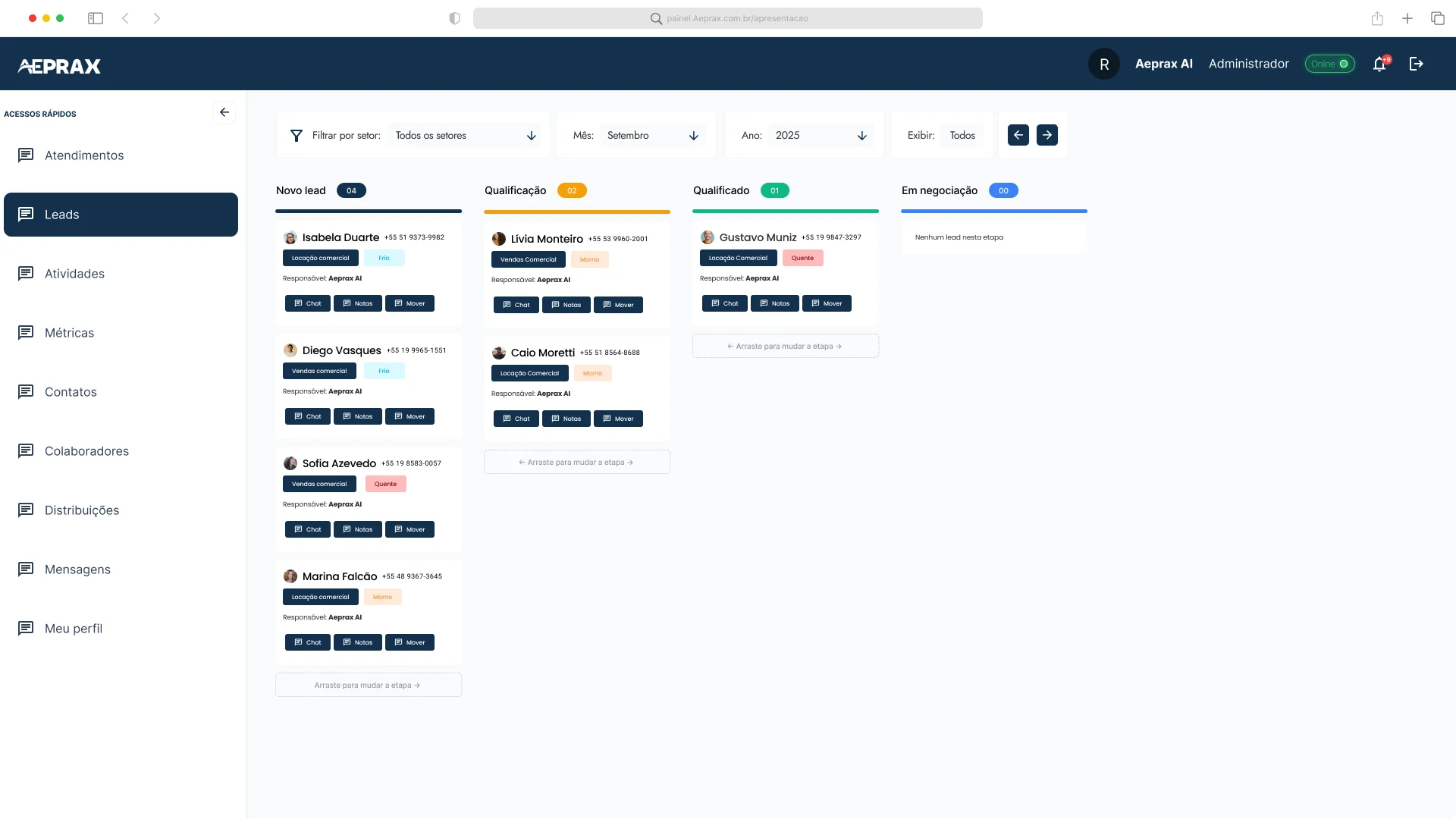Click the browser share icon

click(1377, 18)
